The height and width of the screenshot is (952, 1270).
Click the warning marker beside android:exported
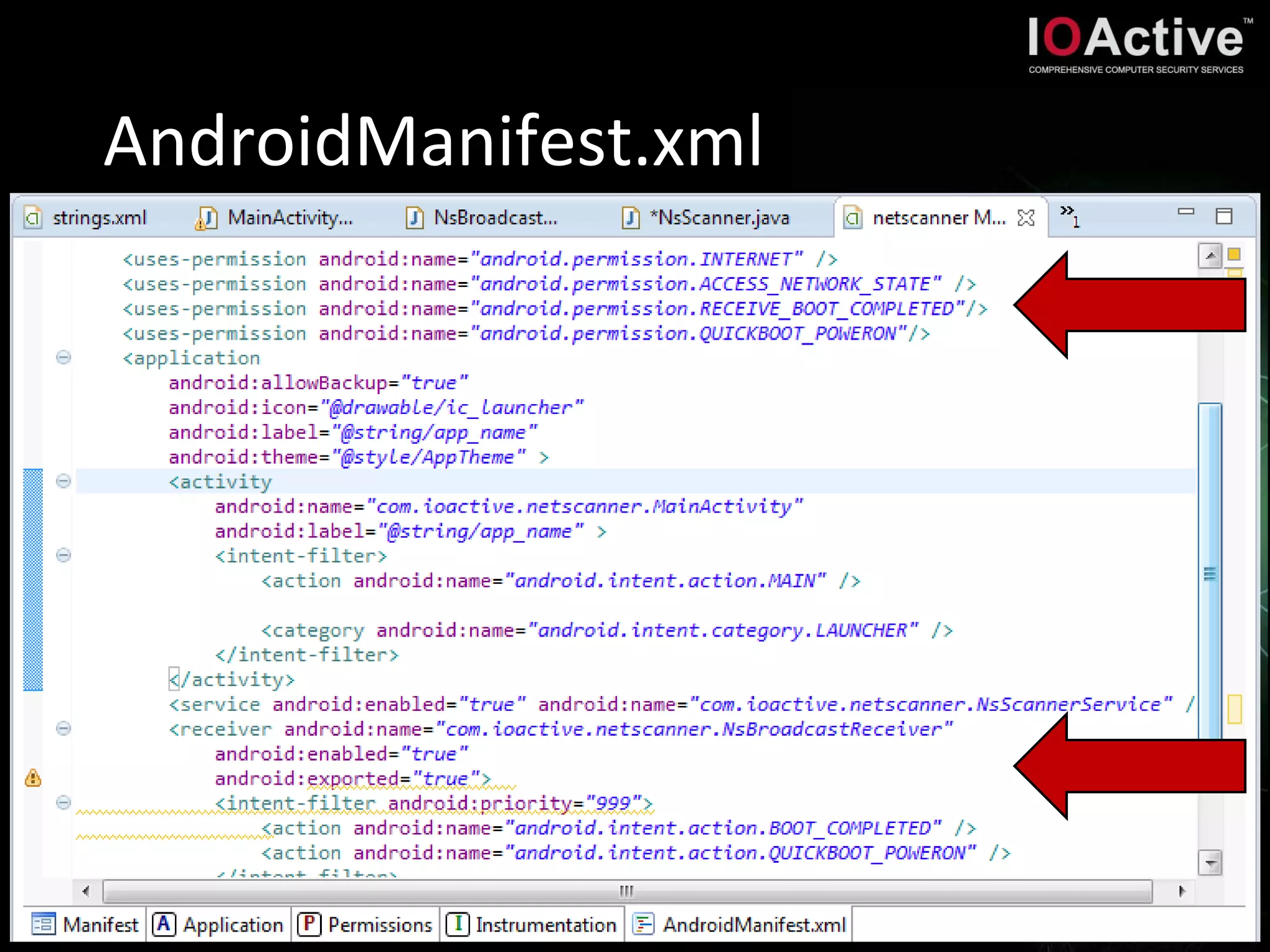pyautogui.click(x=33, y=778)
